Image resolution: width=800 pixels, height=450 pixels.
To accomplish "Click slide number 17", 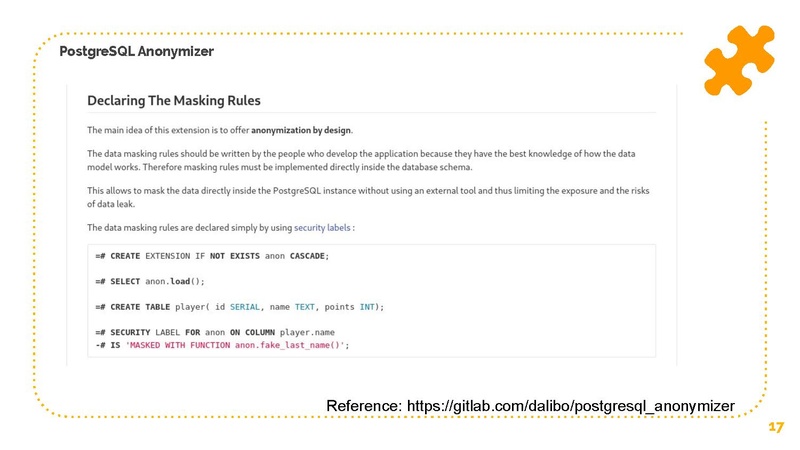I will tap(775, 427).
